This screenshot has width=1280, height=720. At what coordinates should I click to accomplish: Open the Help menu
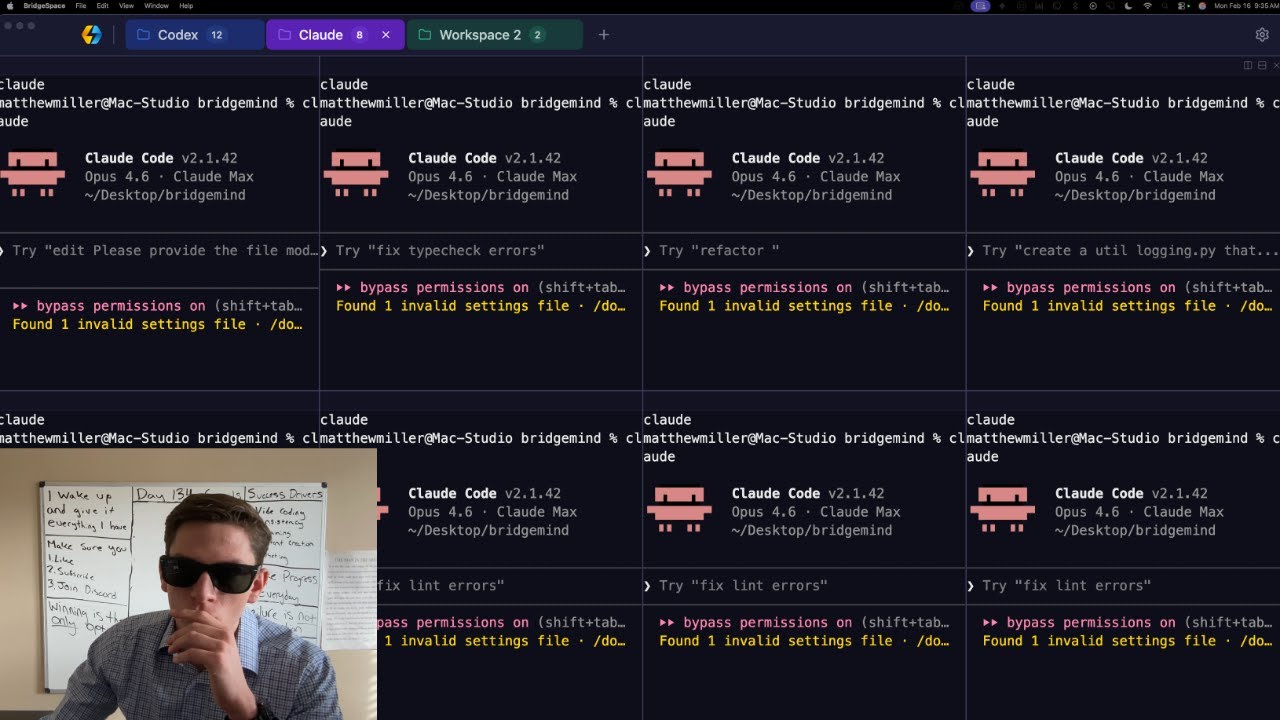pyautogui.click(x=186, y=5)
